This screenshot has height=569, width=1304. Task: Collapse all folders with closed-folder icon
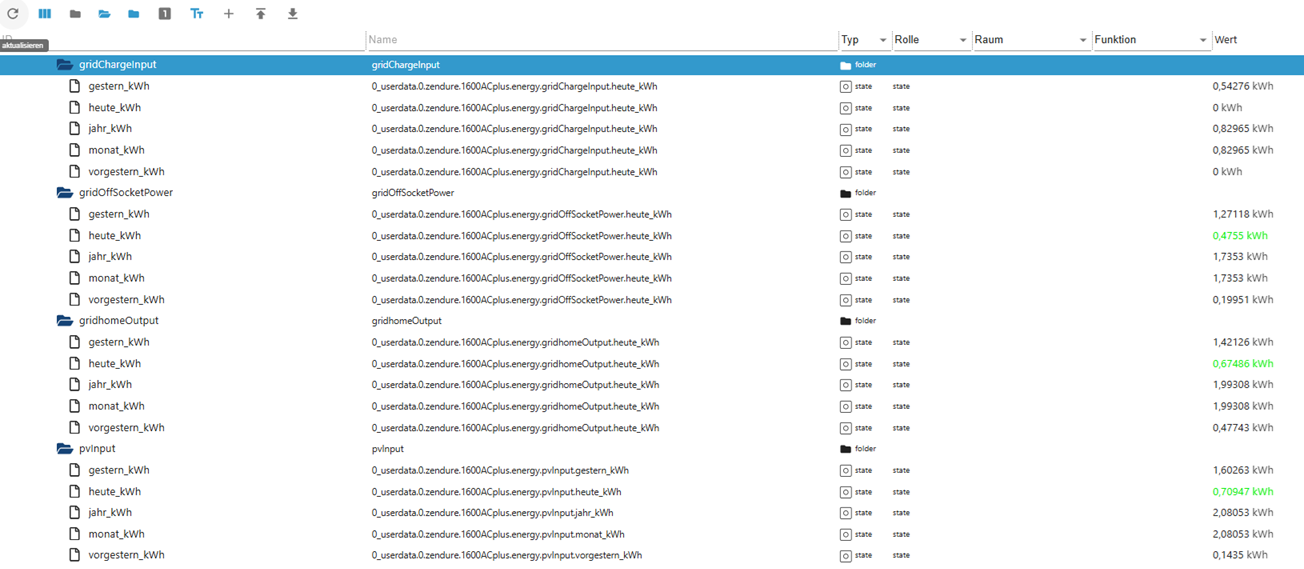pos(75,14)
